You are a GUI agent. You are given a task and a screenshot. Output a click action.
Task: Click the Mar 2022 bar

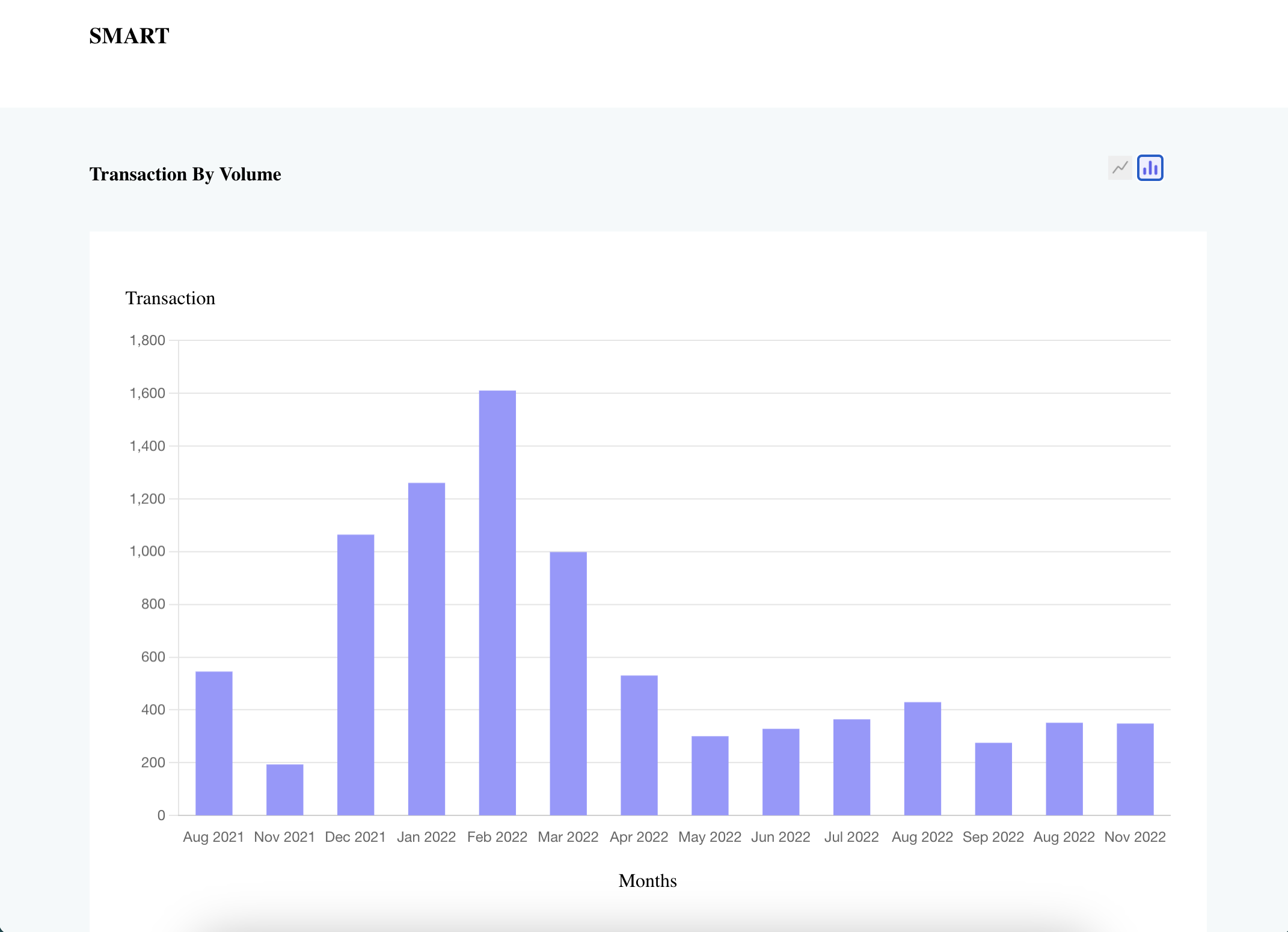coord(568,683)
